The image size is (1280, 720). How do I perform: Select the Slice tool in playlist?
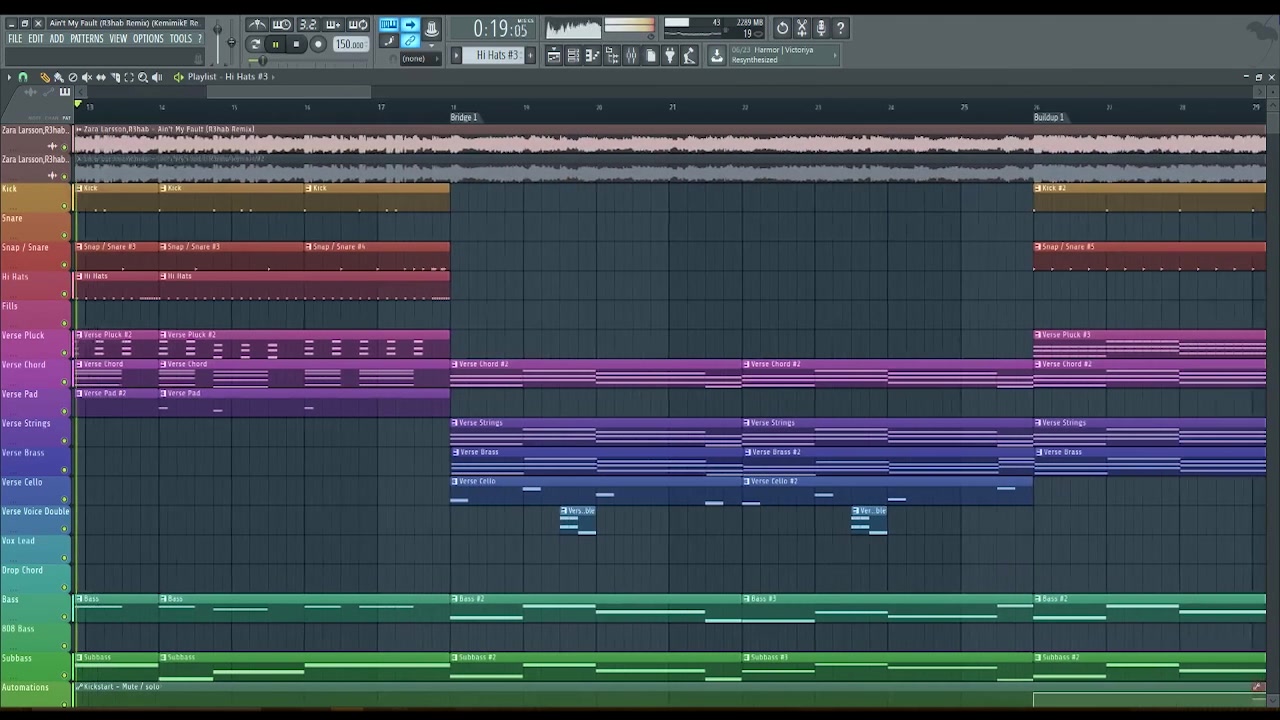(x=115, y=77)
